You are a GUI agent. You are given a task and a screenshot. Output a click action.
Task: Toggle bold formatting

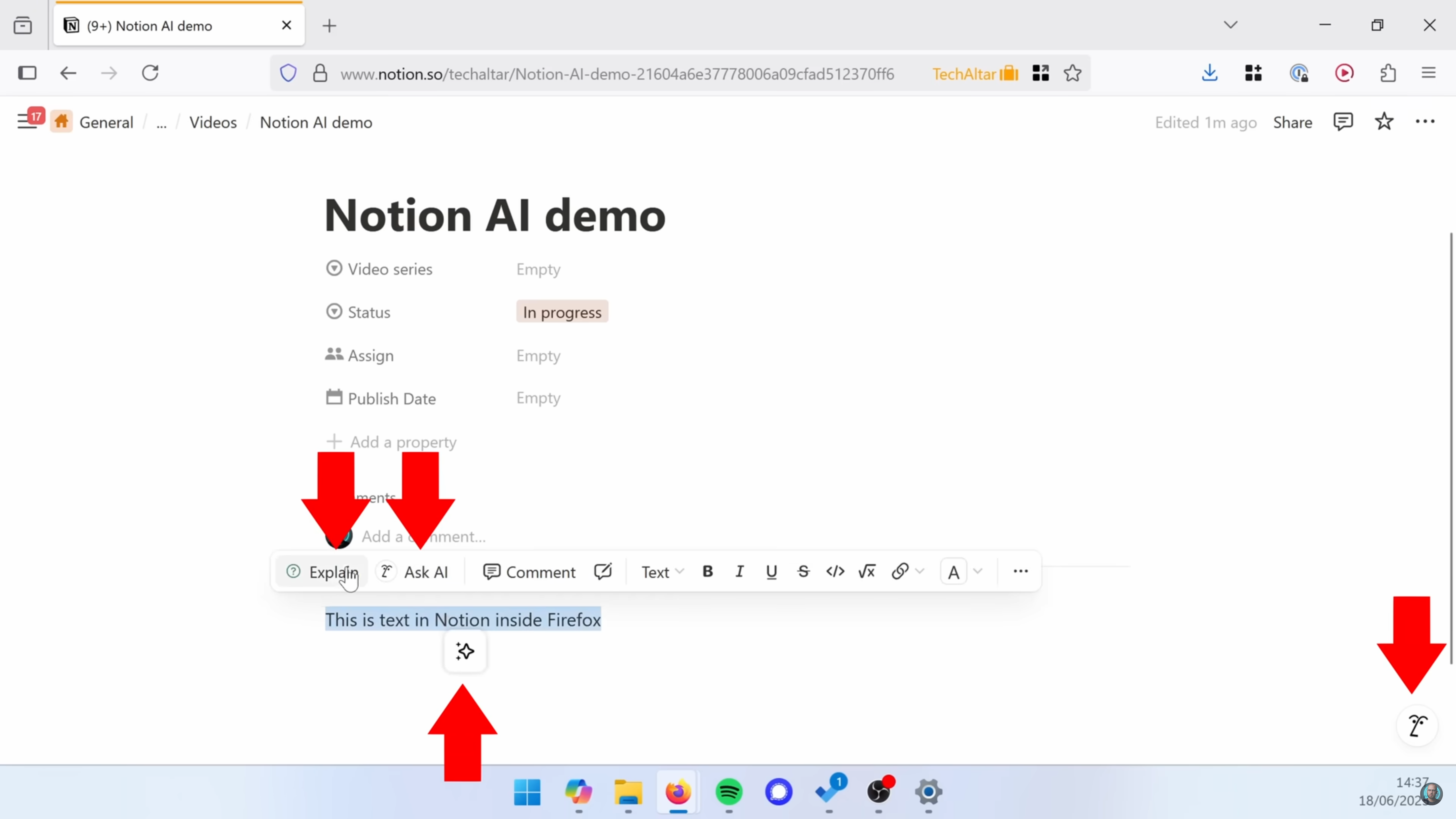coord(707,571)
